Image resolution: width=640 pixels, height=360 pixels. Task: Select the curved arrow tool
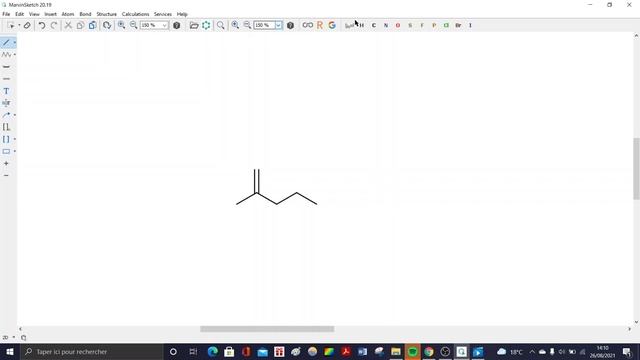pyautogui.click(x=6, y=115)
